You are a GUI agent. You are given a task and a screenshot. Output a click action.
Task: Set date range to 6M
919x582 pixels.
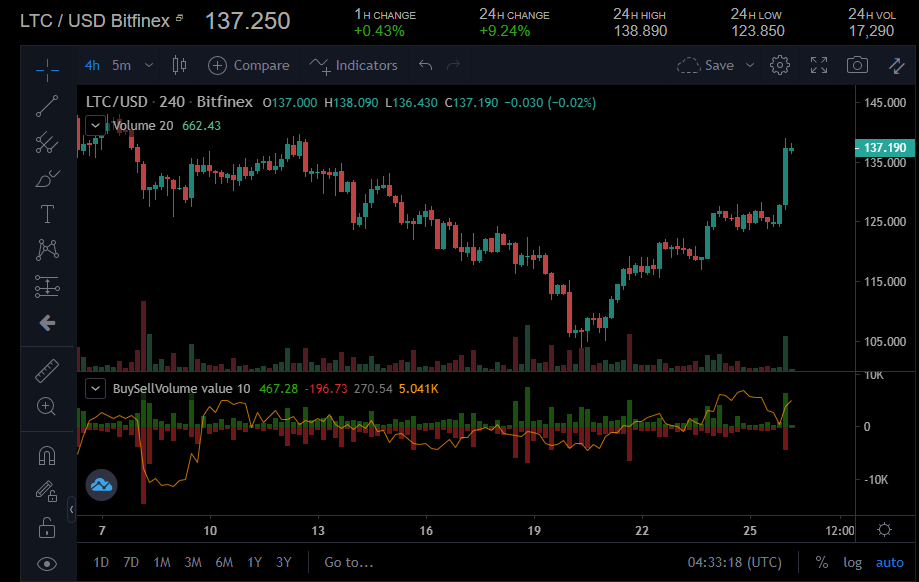tap(224, 563)
